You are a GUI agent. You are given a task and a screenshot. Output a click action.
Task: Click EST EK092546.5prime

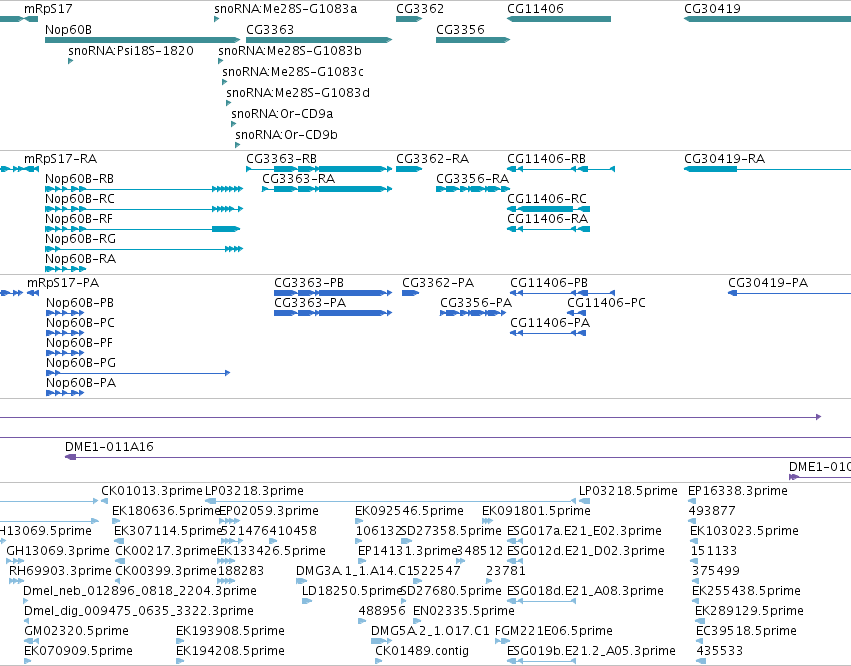coord(409,511)
